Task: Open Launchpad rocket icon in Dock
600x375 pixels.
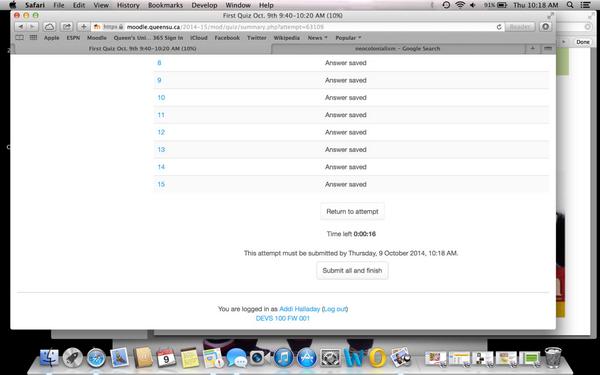Action: point(73,358)
